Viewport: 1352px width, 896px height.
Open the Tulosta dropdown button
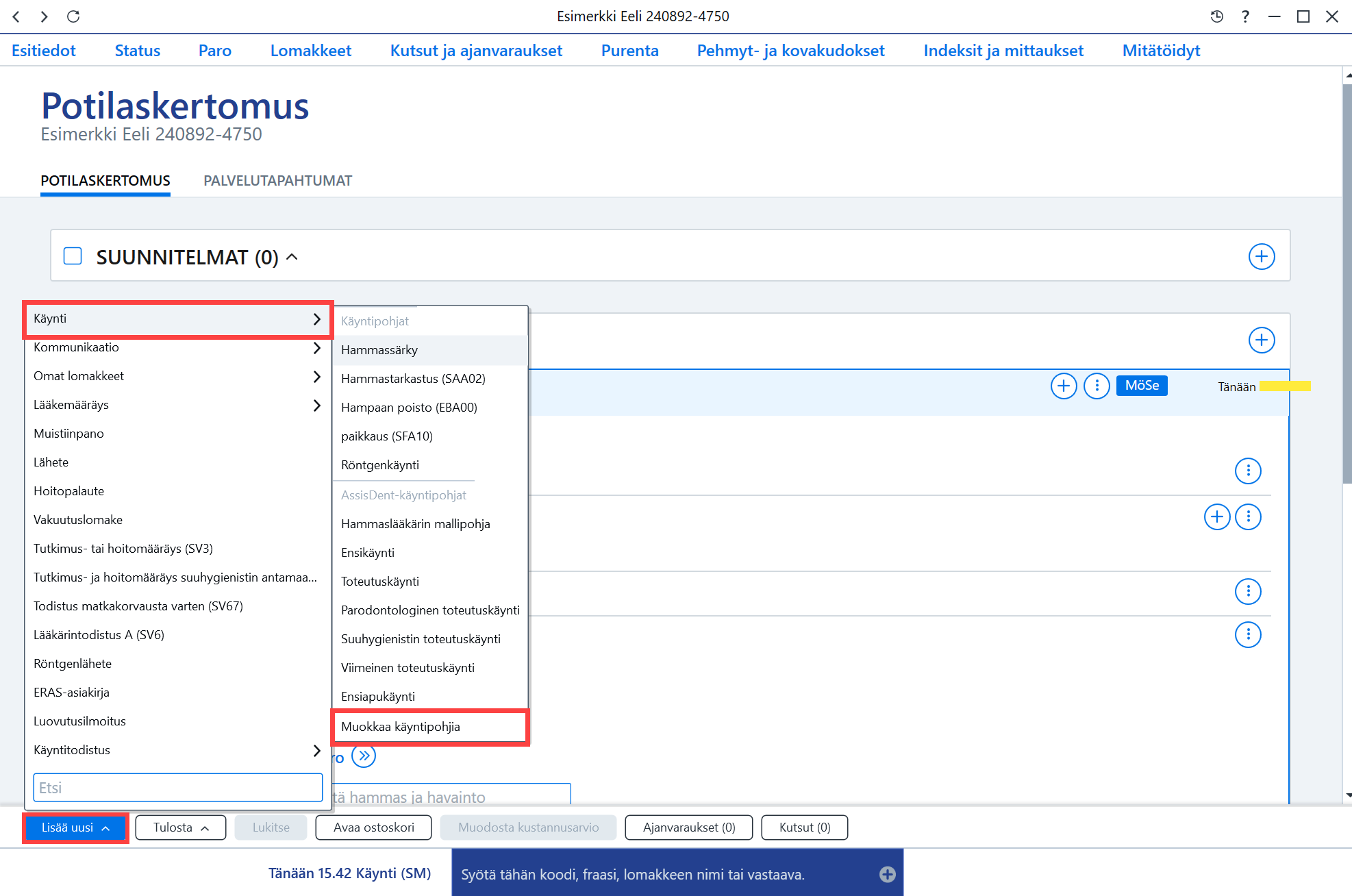pyautogui.click(x=181, y=827)
